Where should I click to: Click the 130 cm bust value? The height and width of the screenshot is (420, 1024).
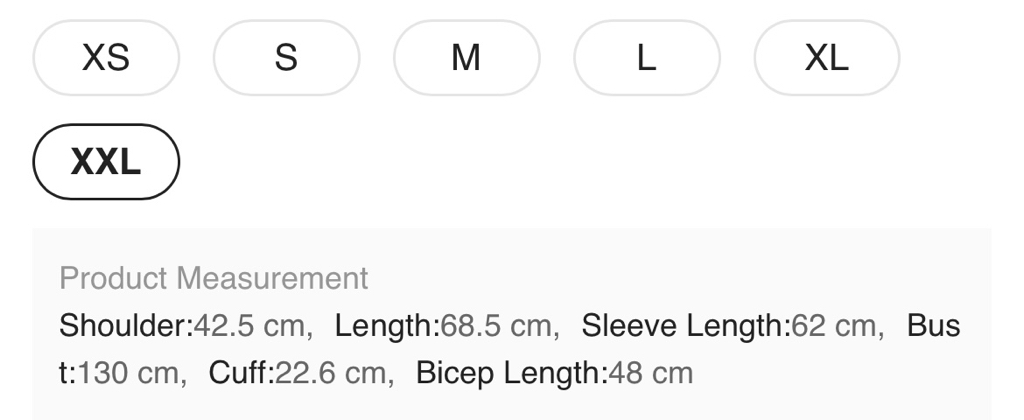coord(127,374)
